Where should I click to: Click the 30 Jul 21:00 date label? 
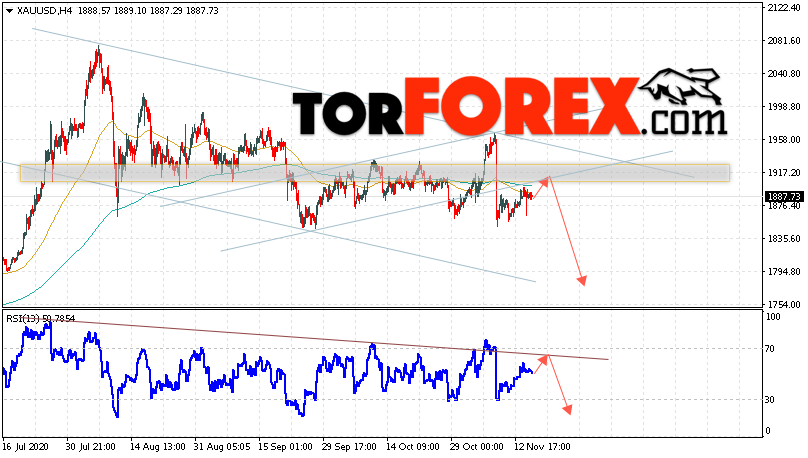[x=91, y=446]
